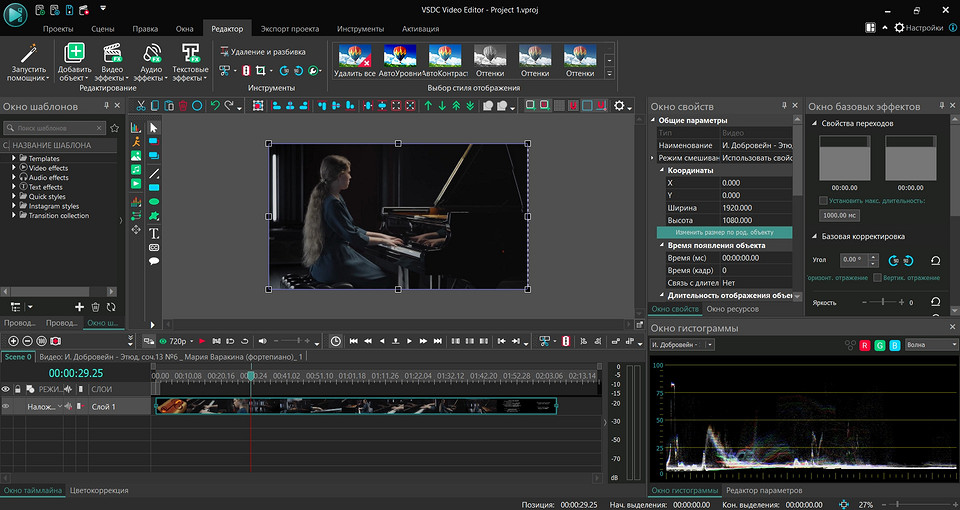Add a chart object from the left tool strip

136,127
